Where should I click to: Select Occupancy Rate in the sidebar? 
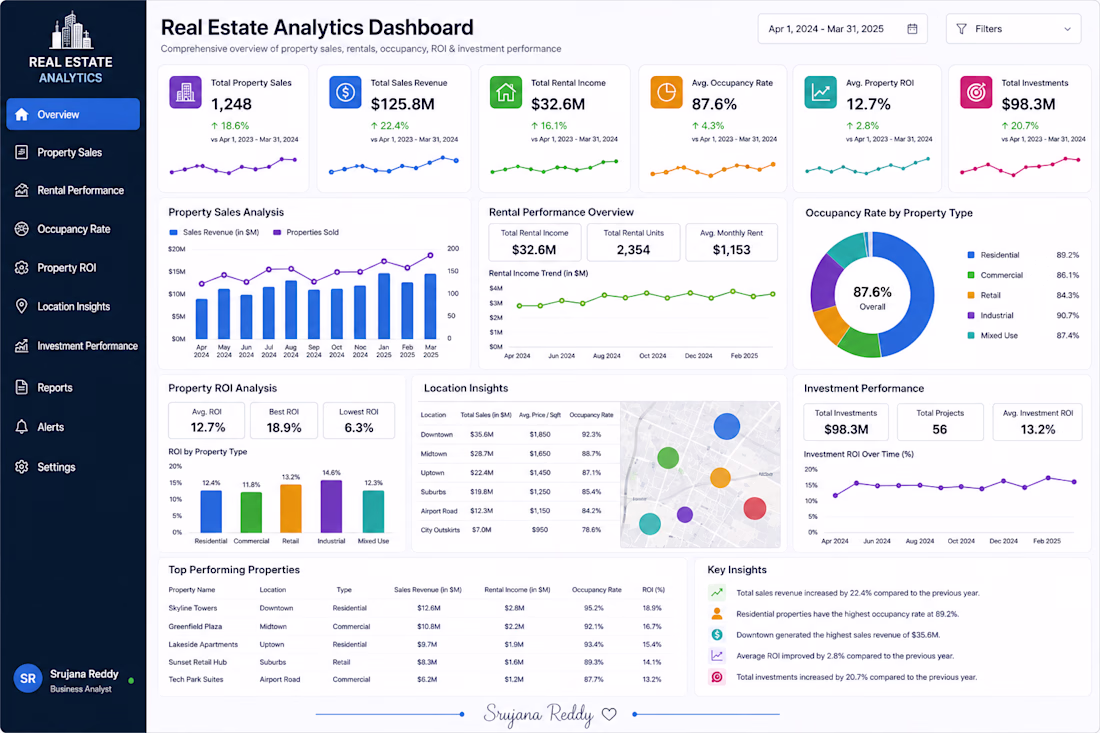tap(73, 229)
